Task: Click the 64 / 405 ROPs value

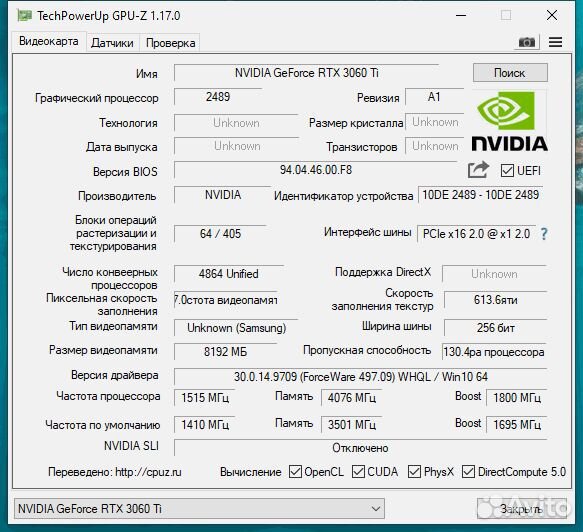Action: click(x=220, y=234)
